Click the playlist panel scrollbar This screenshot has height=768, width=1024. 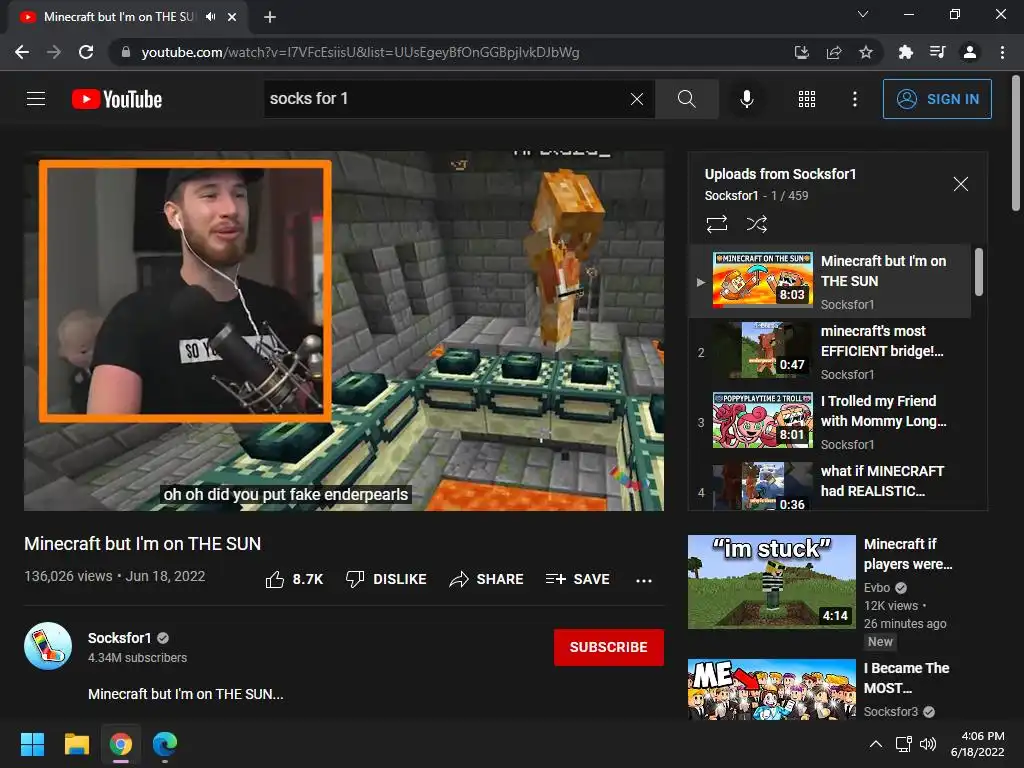[979, 272]
